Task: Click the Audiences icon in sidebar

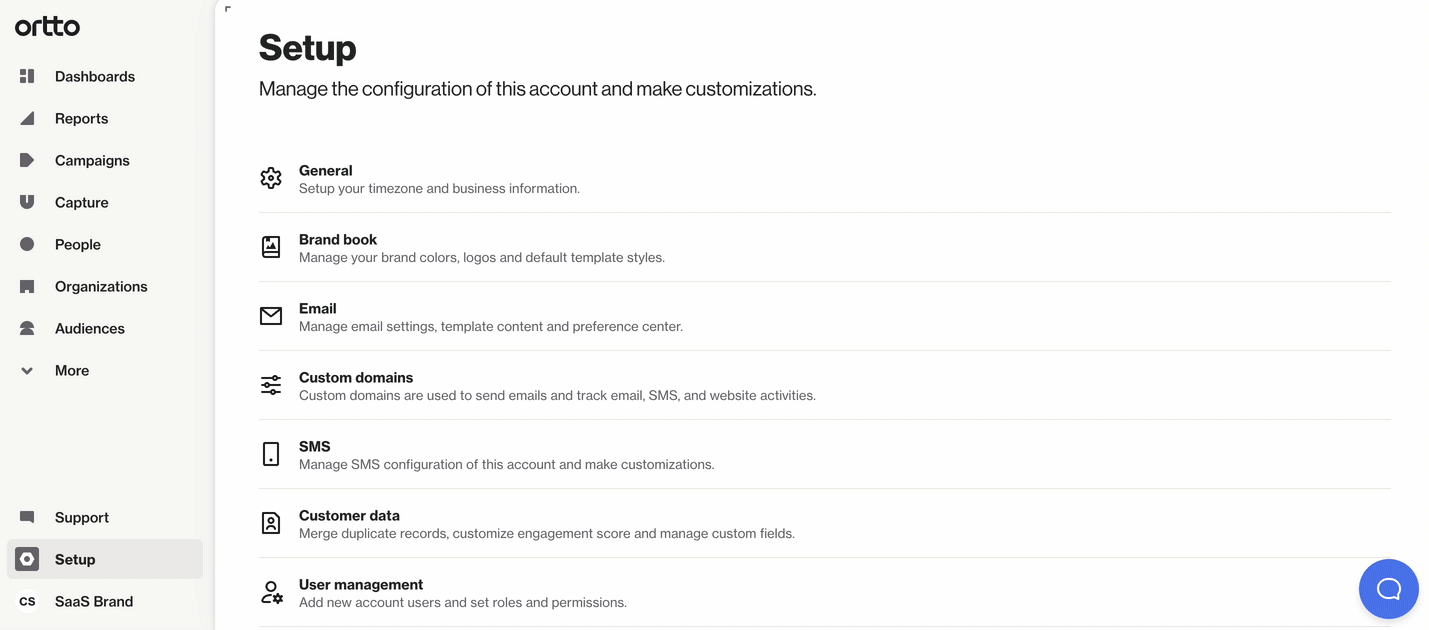Action: pos(27,328)
